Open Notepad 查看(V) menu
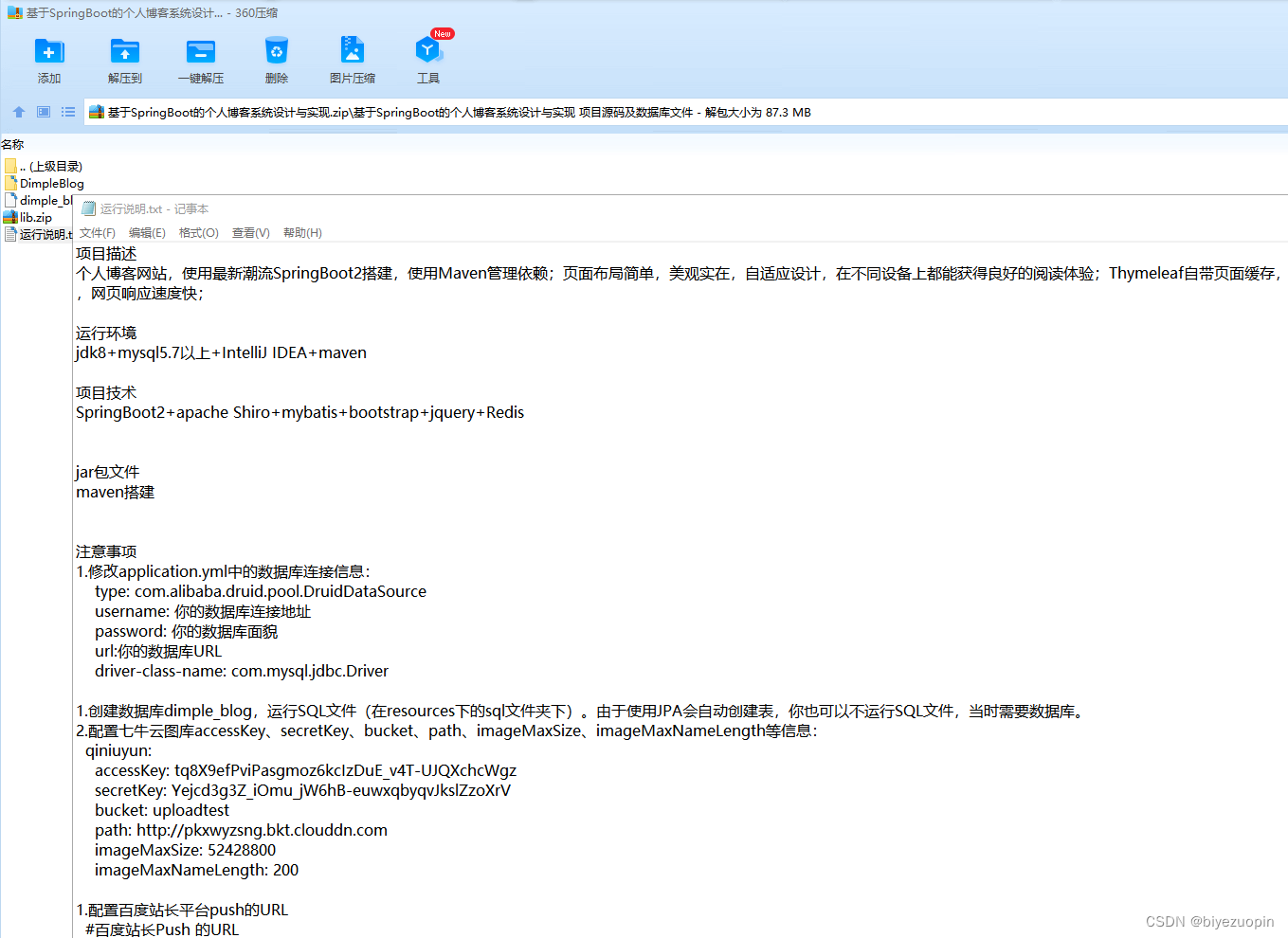1288x938 pixels. pos(251,233)
